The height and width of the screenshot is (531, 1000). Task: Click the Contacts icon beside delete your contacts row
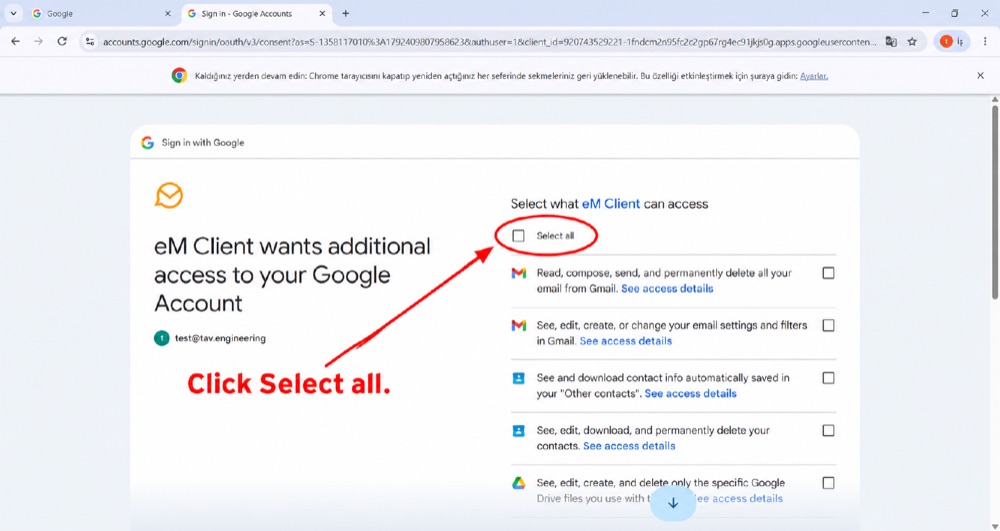pyautogui.click(x=519, y=431)
